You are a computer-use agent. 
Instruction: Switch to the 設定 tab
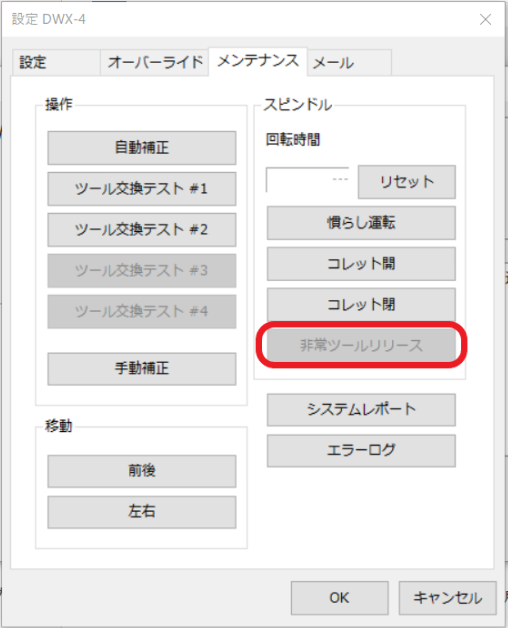(56, 63)
